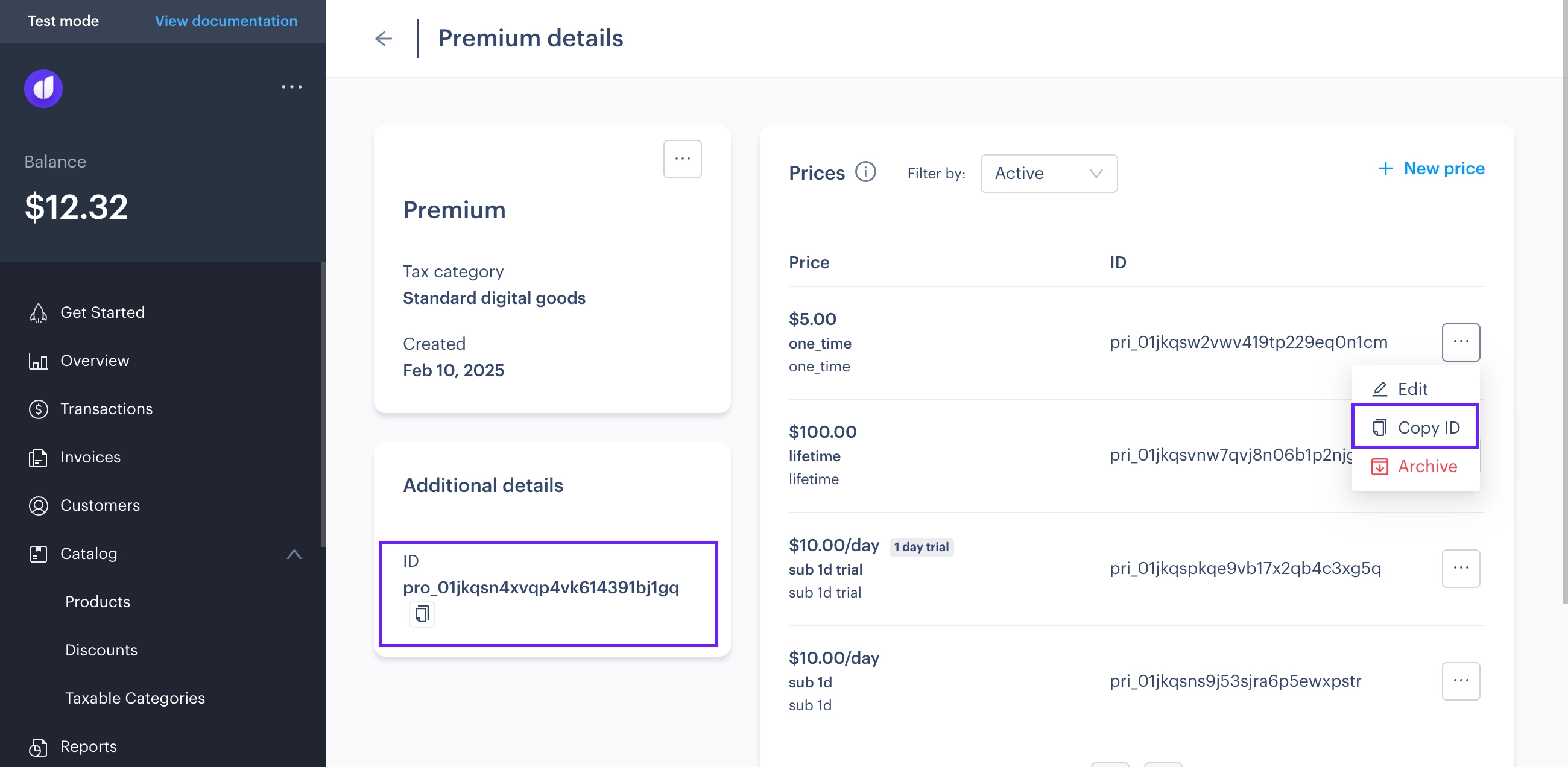Open the Reports icon in sidebar
Screen dimensions: 1568x767
(38, 746)
